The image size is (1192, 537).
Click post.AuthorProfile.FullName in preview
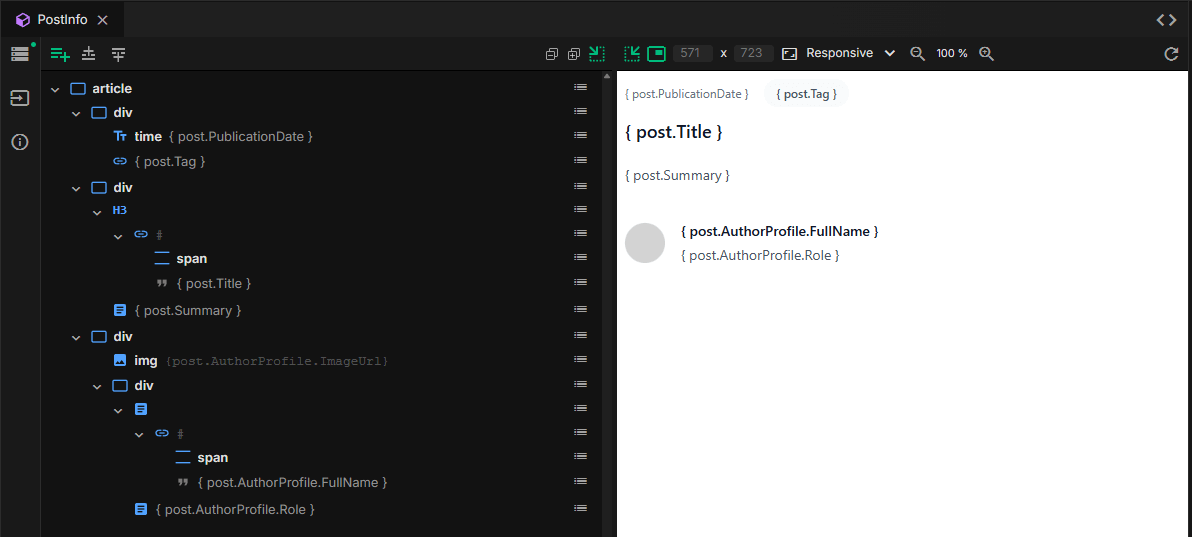tap(780, 231)
